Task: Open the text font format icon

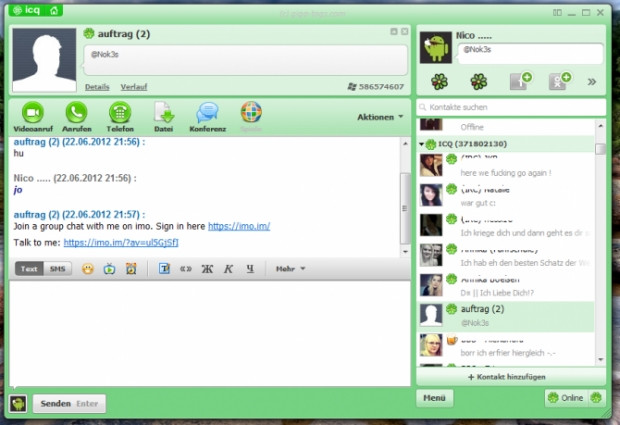Action: [x=164, y=269]
